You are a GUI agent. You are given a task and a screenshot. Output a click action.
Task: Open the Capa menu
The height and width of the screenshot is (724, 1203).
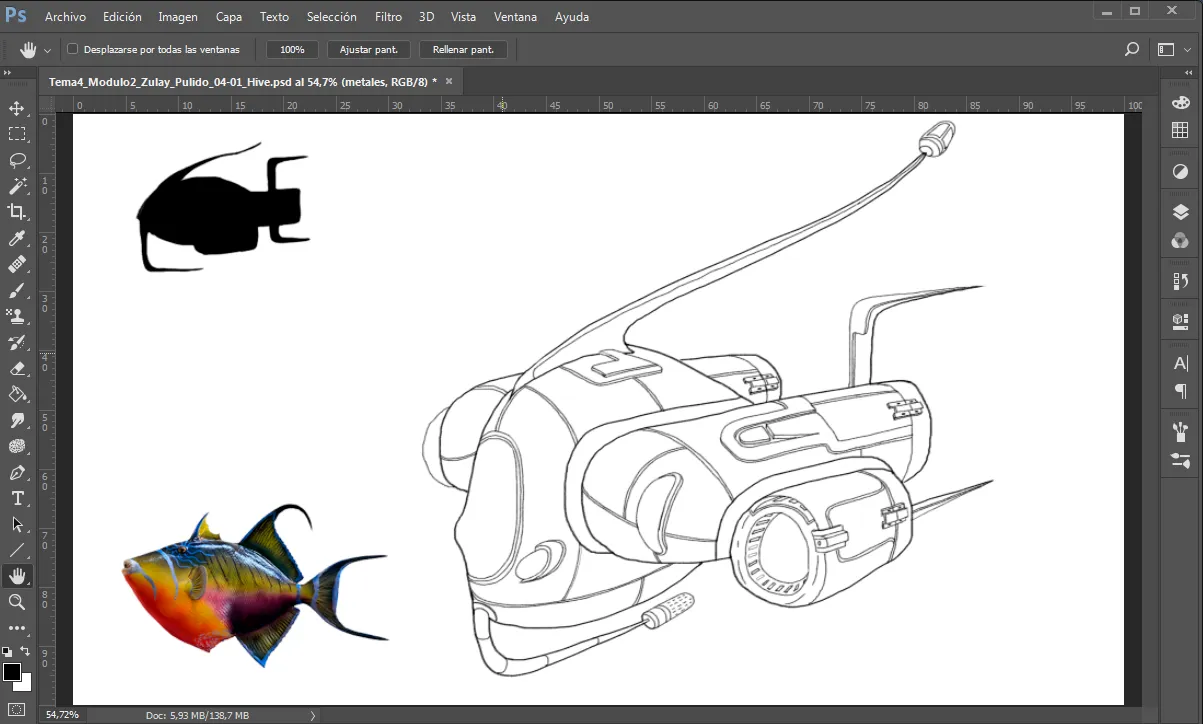click(x=229, y=17)
